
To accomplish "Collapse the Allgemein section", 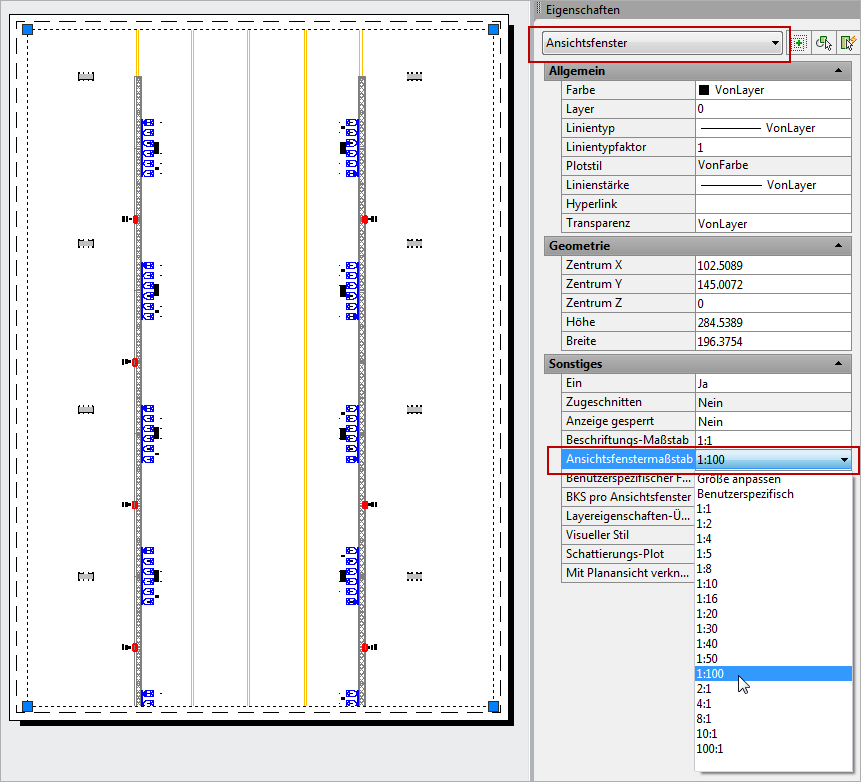I will point(836,71).
